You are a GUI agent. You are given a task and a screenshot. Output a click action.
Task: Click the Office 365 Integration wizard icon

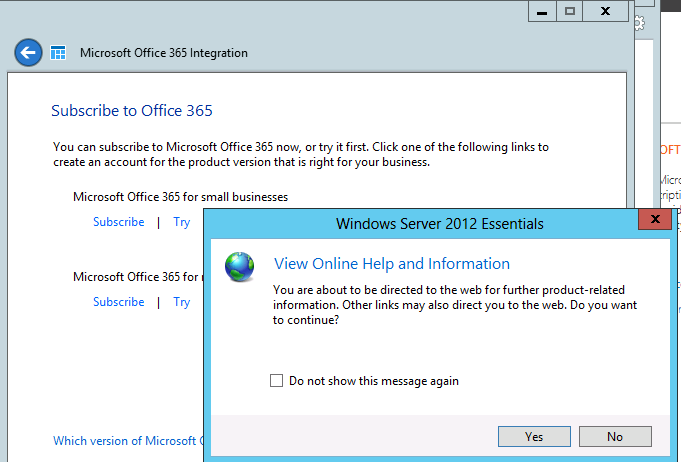pos(58,53)
